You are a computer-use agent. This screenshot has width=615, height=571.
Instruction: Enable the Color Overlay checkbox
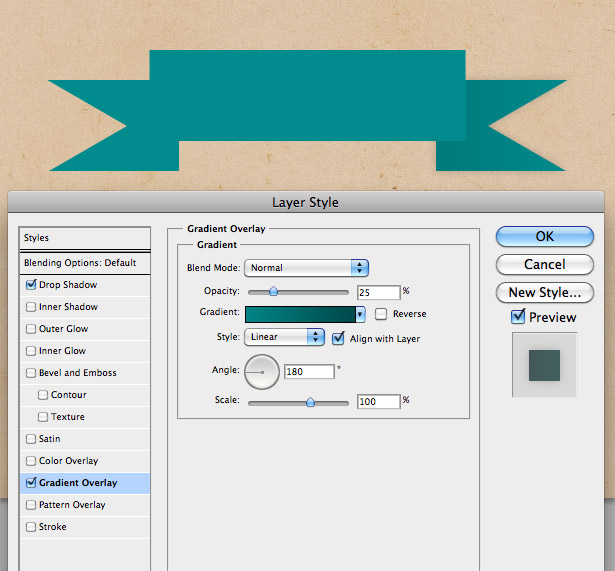pos(31,460)
